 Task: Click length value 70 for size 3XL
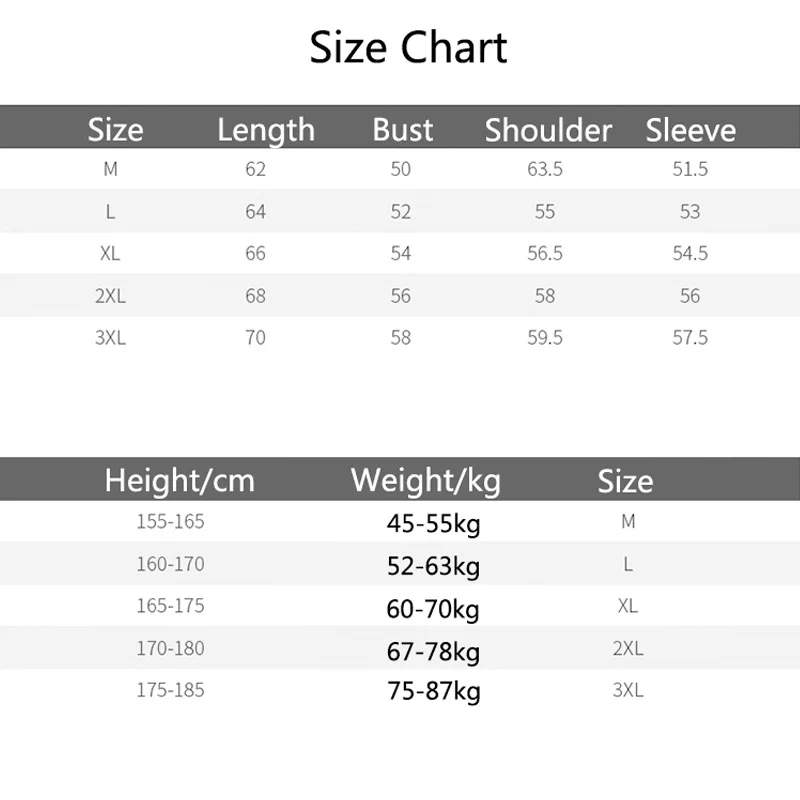pyautogui.click(x=255, y=338)
